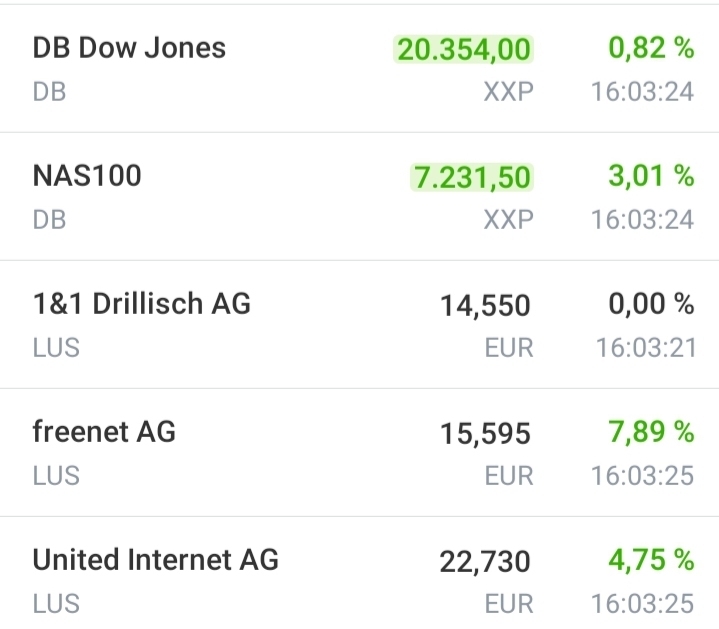
Task: Tap the 7,89 % change value
Action: [651, 432]
